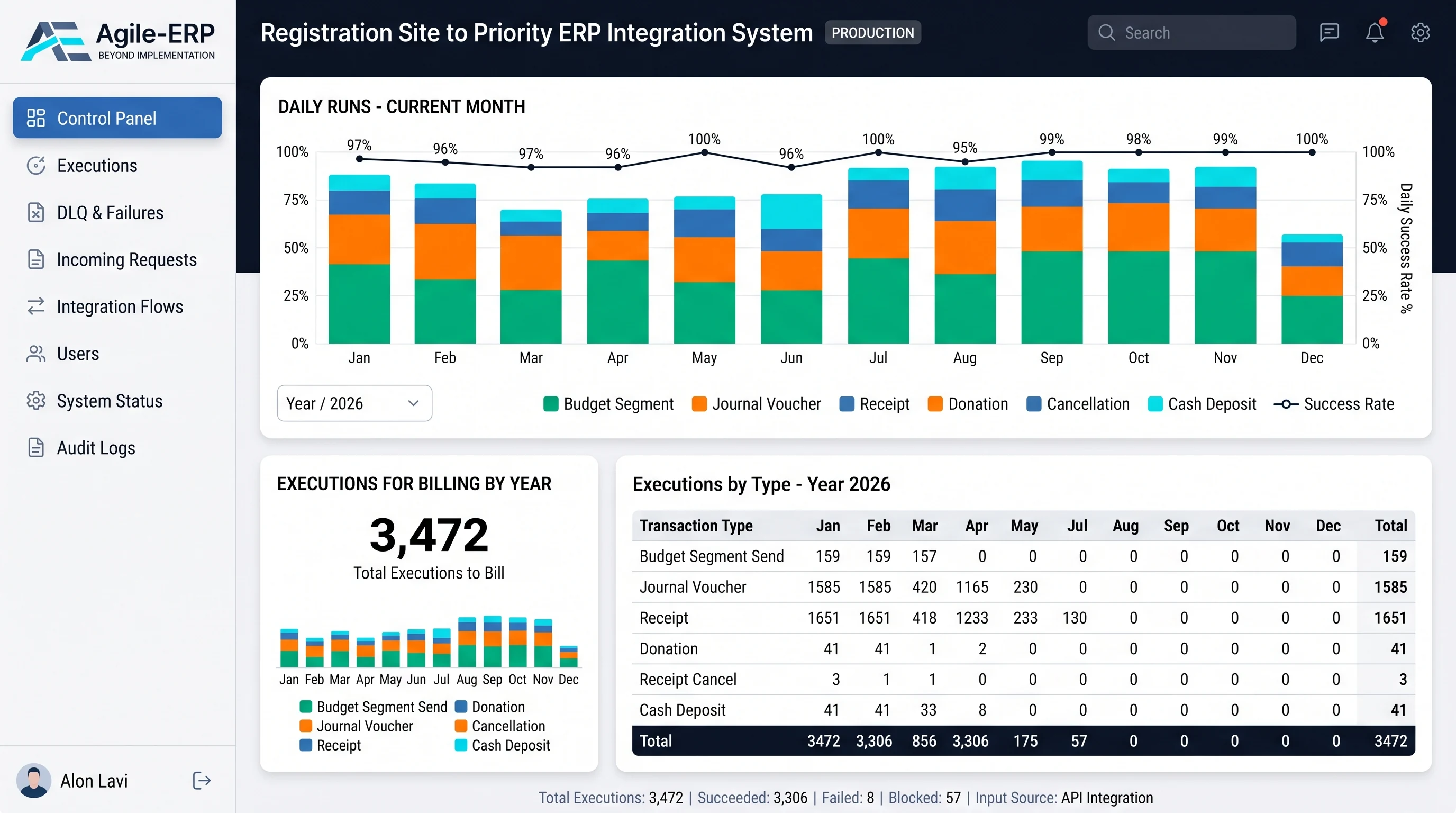Screen dimensions: 1456x813
Task: Open the notifications bell
Action: coord(1375,32)
